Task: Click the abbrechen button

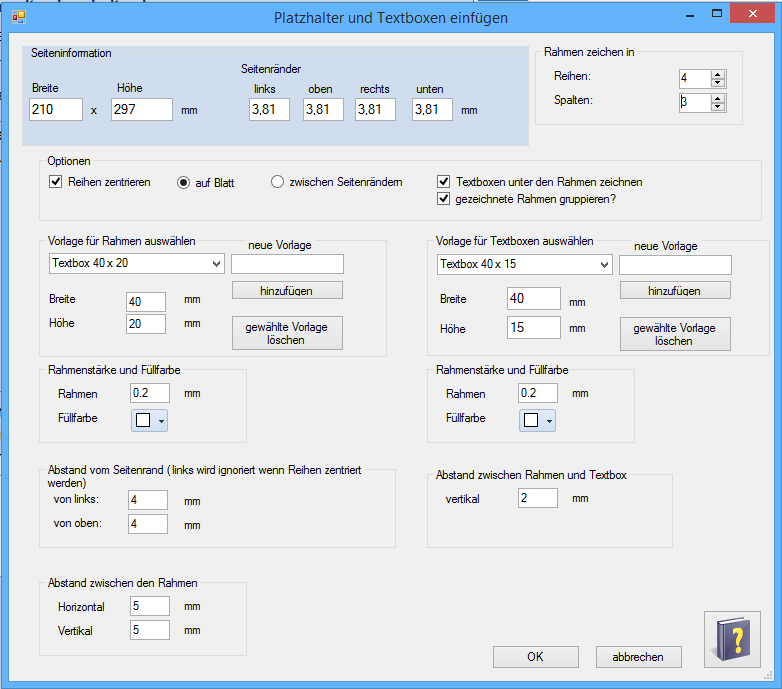Action: [x=638, y=657]
